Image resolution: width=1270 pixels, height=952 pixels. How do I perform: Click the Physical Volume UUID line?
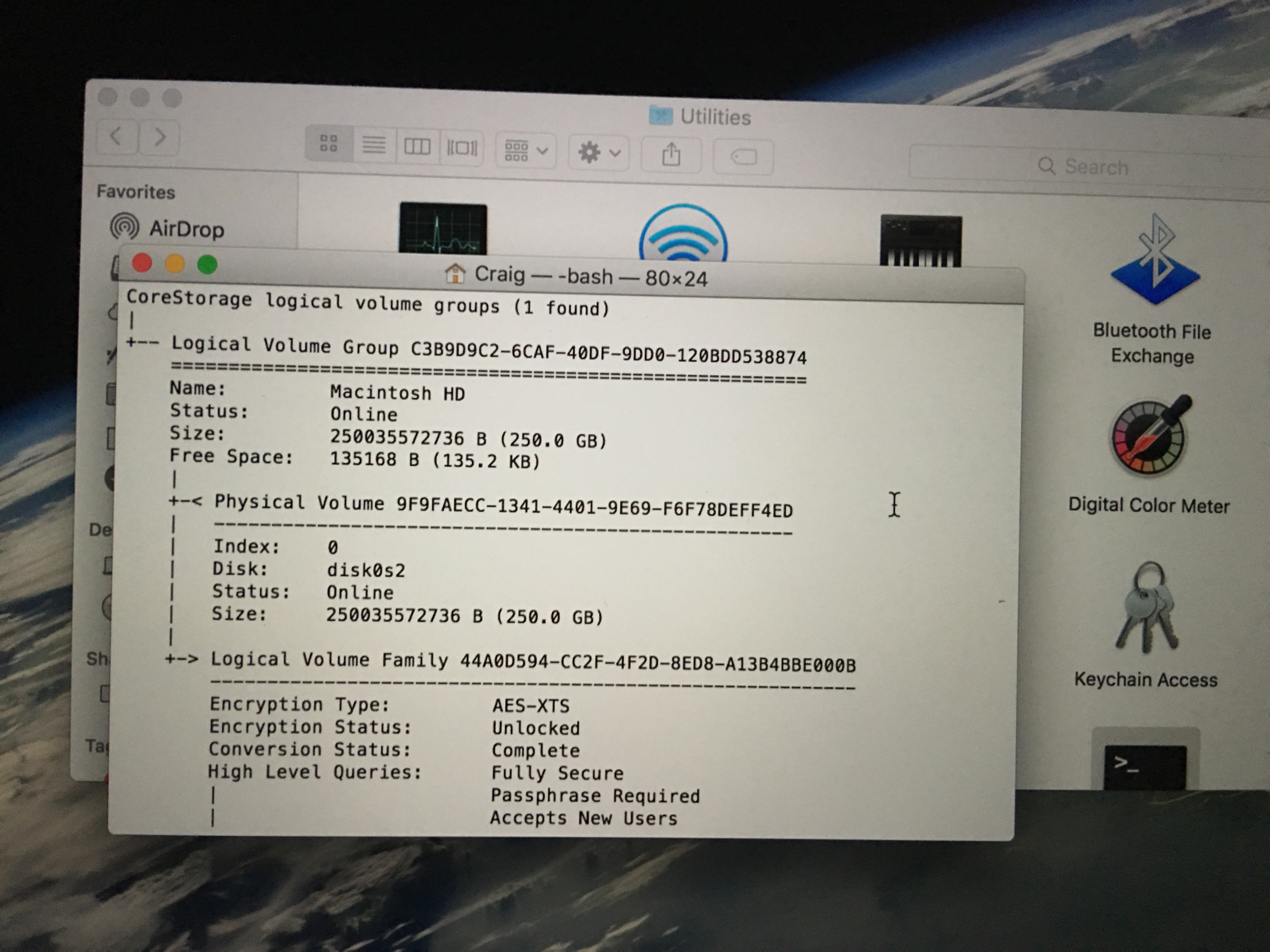click(504, 506)
